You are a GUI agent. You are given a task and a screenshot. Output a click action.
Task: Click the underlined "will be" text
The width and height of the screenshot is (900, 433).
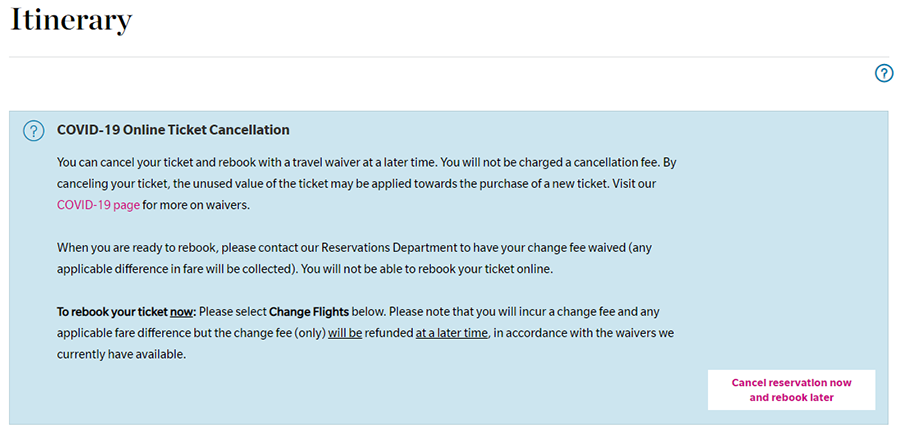click(x=345, y=334)
